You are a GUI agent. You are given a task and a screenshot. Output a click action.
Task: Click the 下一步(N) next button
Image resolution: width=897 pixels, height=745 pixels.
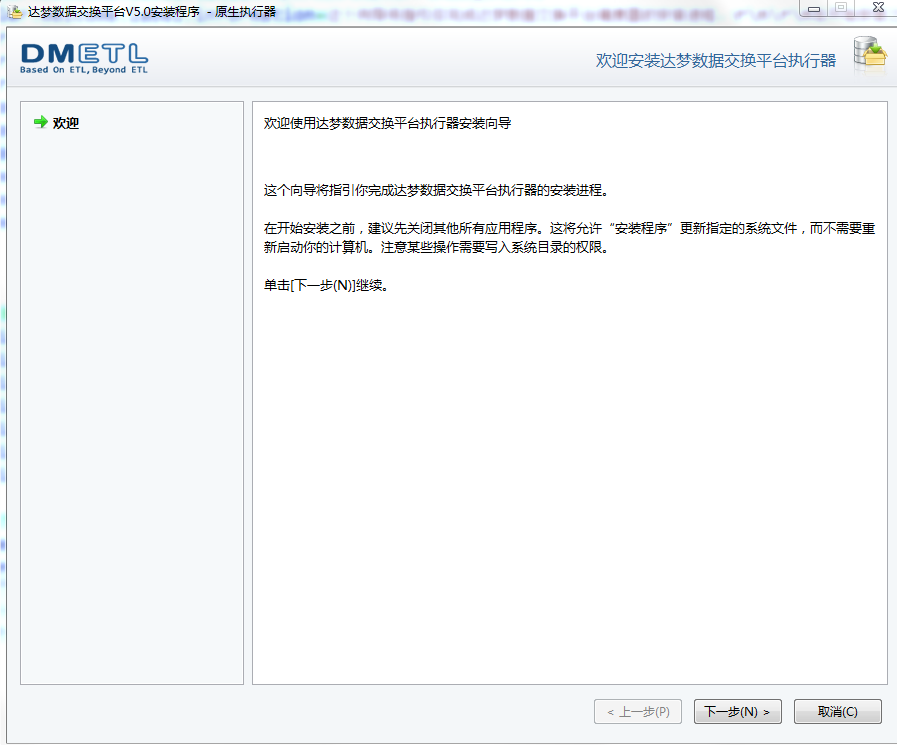click(x=737, y=711)
